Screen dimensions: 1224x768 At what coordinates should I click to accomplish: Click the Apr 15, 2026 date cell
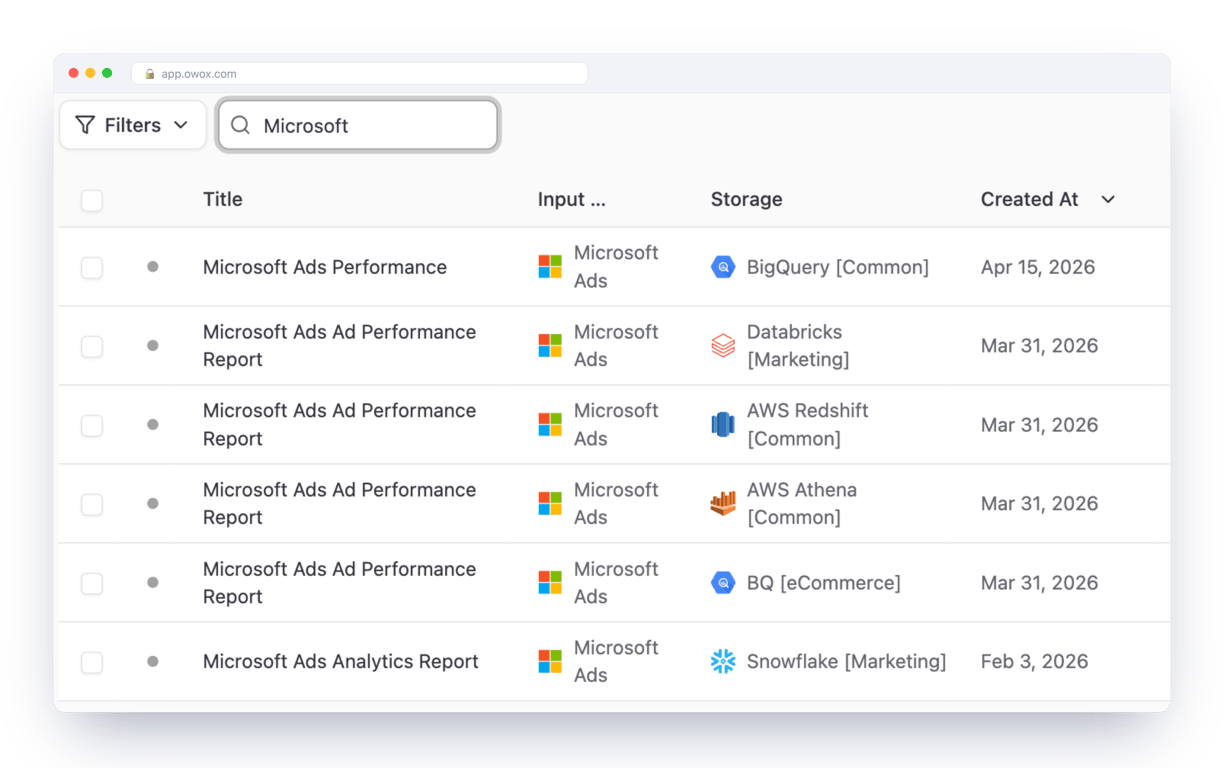tap(1038, 267)
